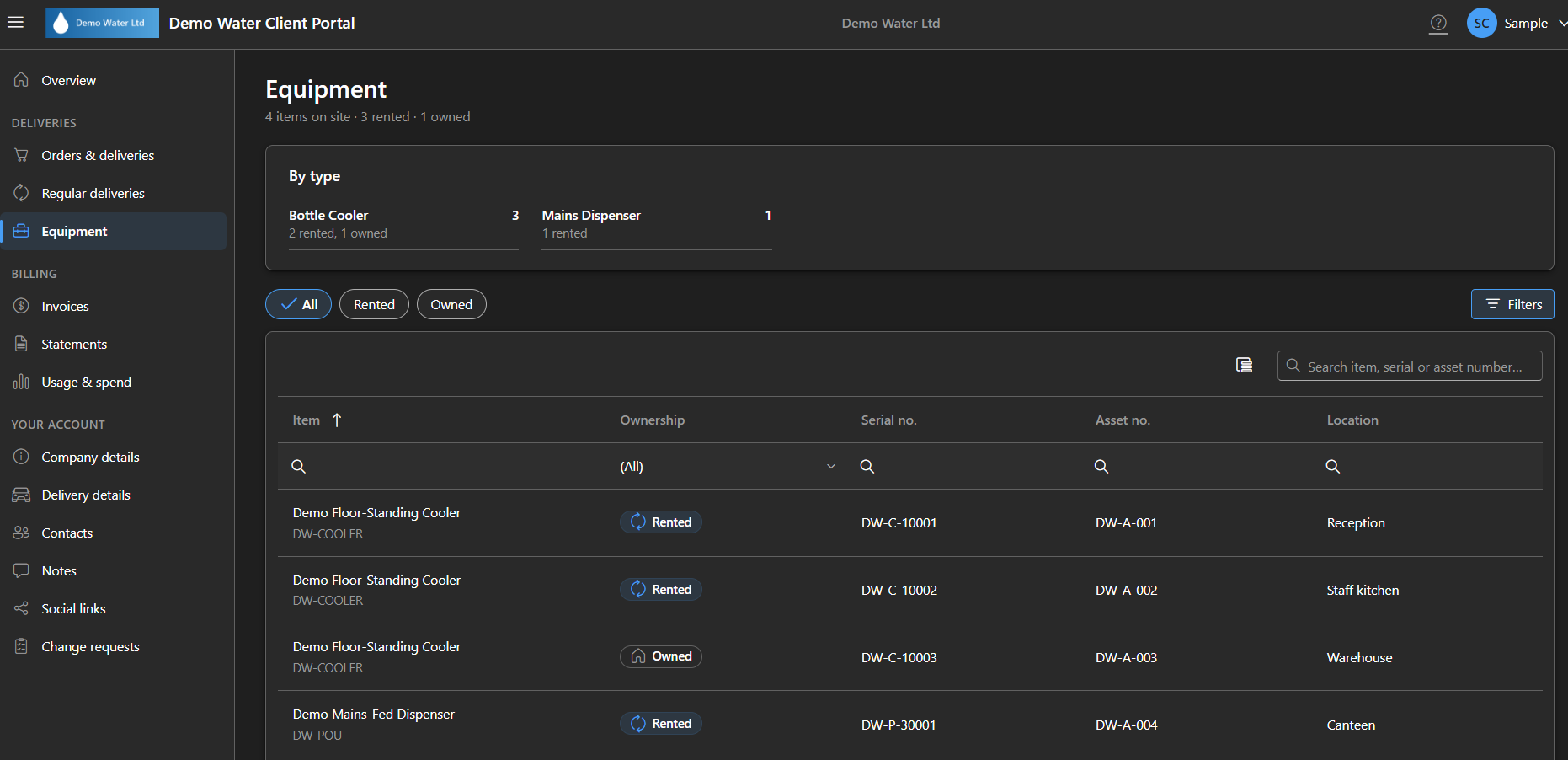This screenshot has height=760, width=1568.
Task: Click the Owned badge in the Warehouse row
Action: 661,656
